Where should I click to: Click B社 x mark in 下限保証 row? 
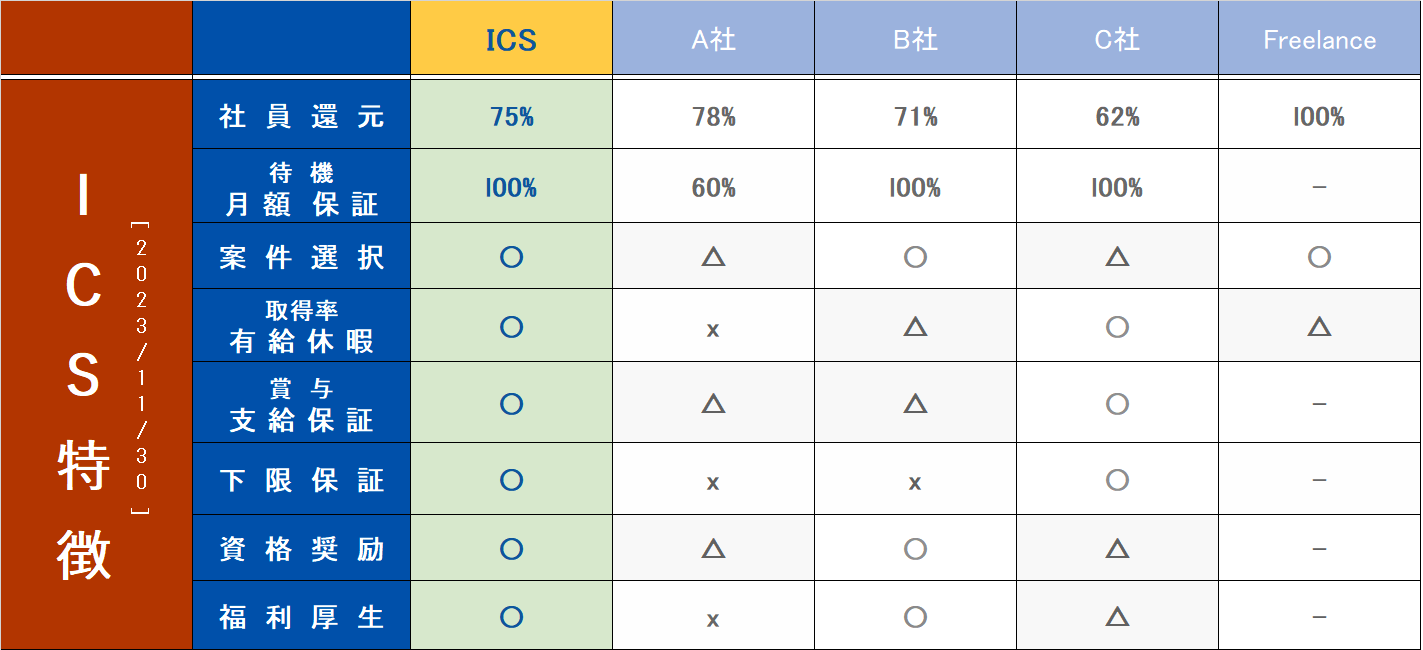(915, 483)
